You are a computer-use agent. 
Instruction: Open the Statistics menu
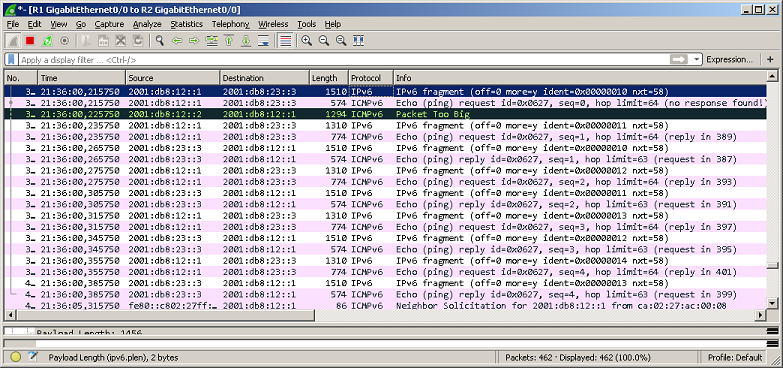point(186,24)
